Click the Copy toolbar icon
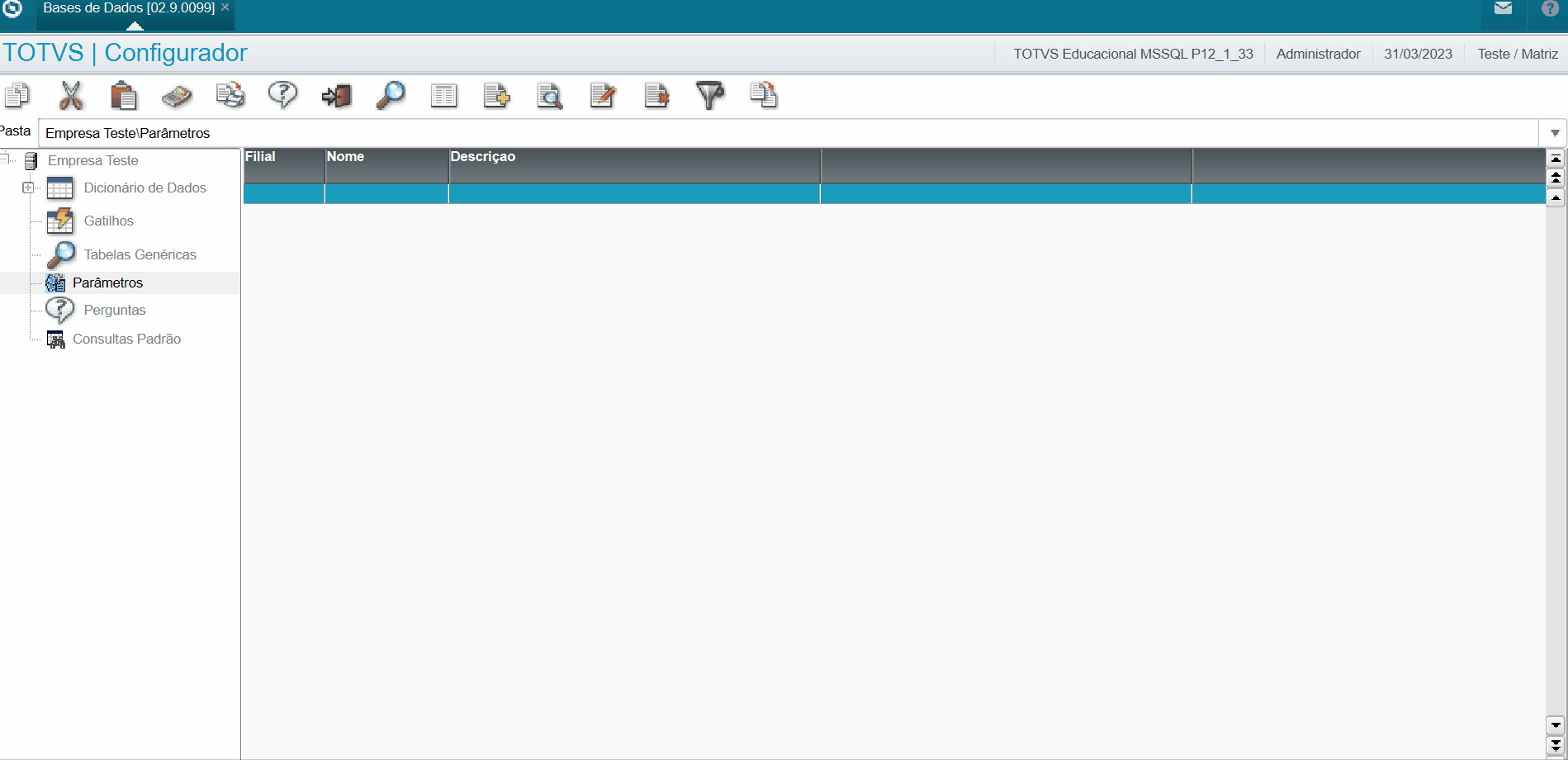The width and height of the screenshot is (1568, 760). 17,96
